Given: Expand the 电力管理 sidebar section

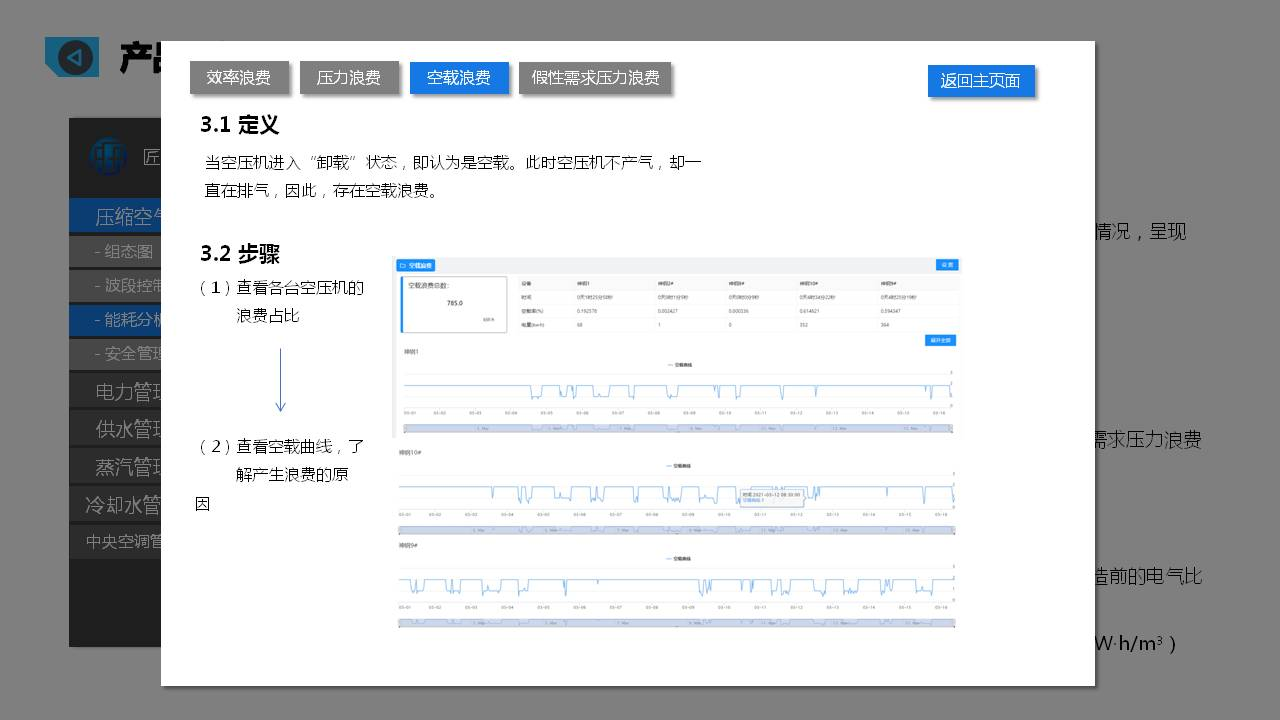Looking at the screenshot, I should tap(124, 390).
